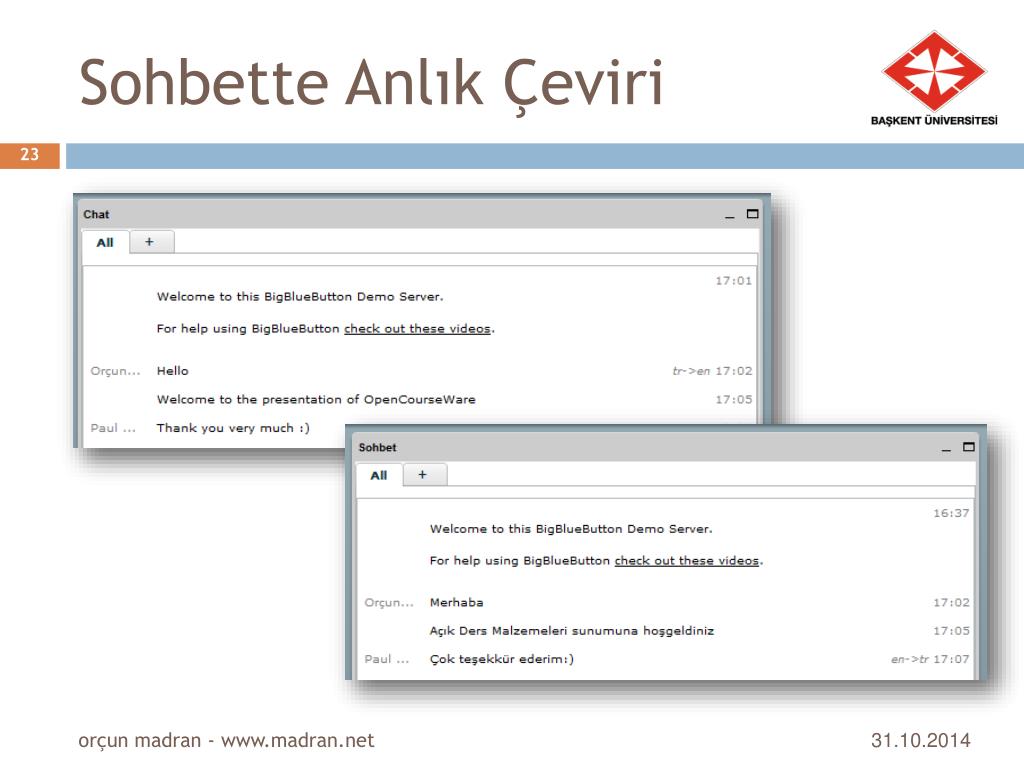Open 'check out these videos' link in Sohbet window

[x=687, y=560]
